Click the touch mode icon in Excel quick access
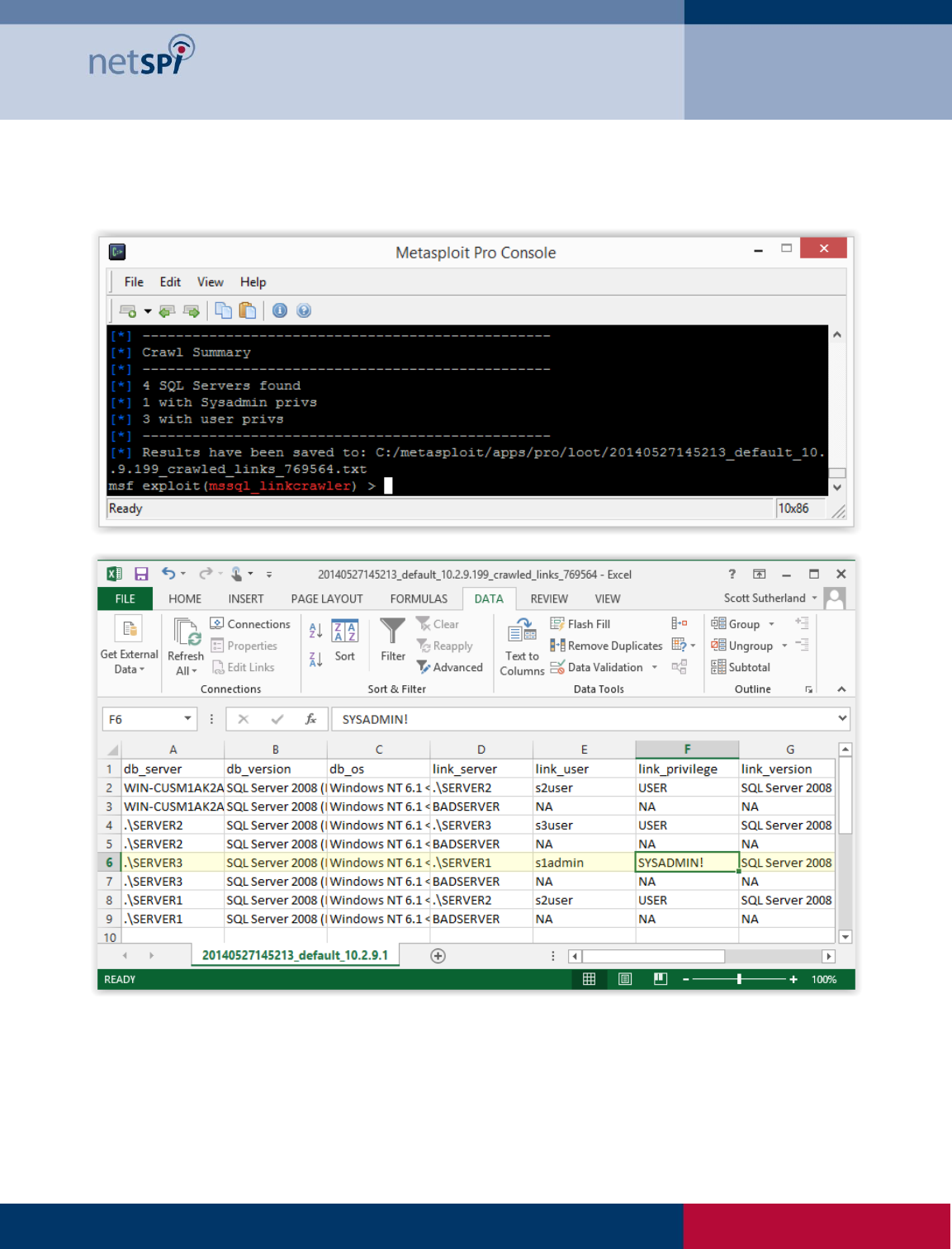 coord(237,573)
